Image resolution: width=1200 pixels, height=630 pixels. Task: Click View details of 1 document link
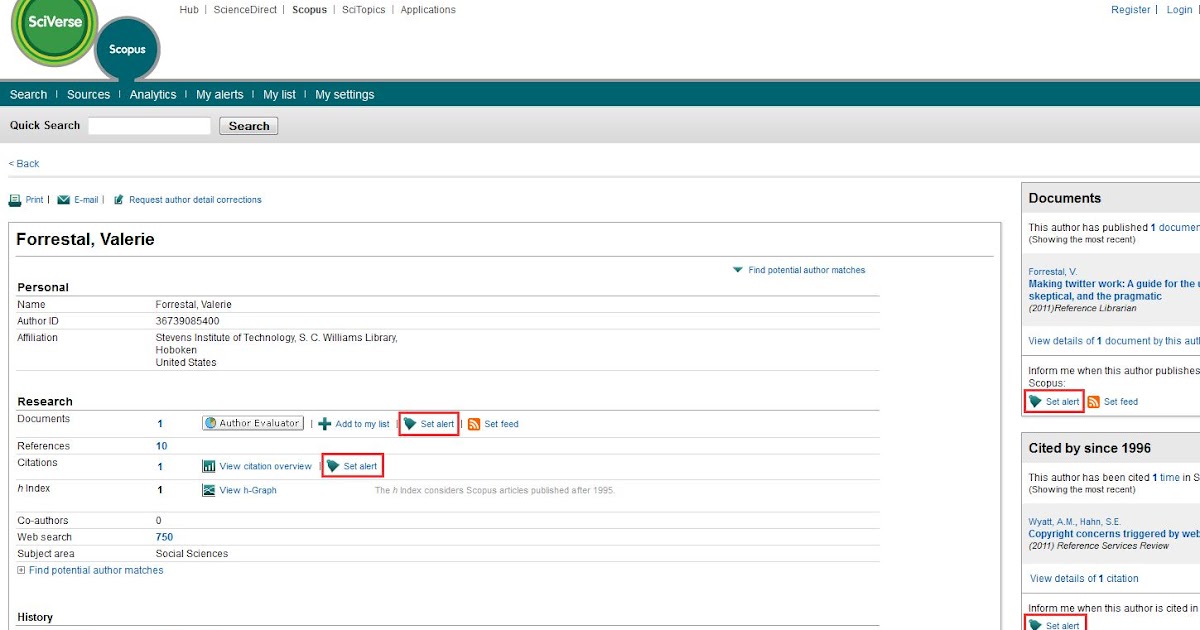pos(1114,341)
